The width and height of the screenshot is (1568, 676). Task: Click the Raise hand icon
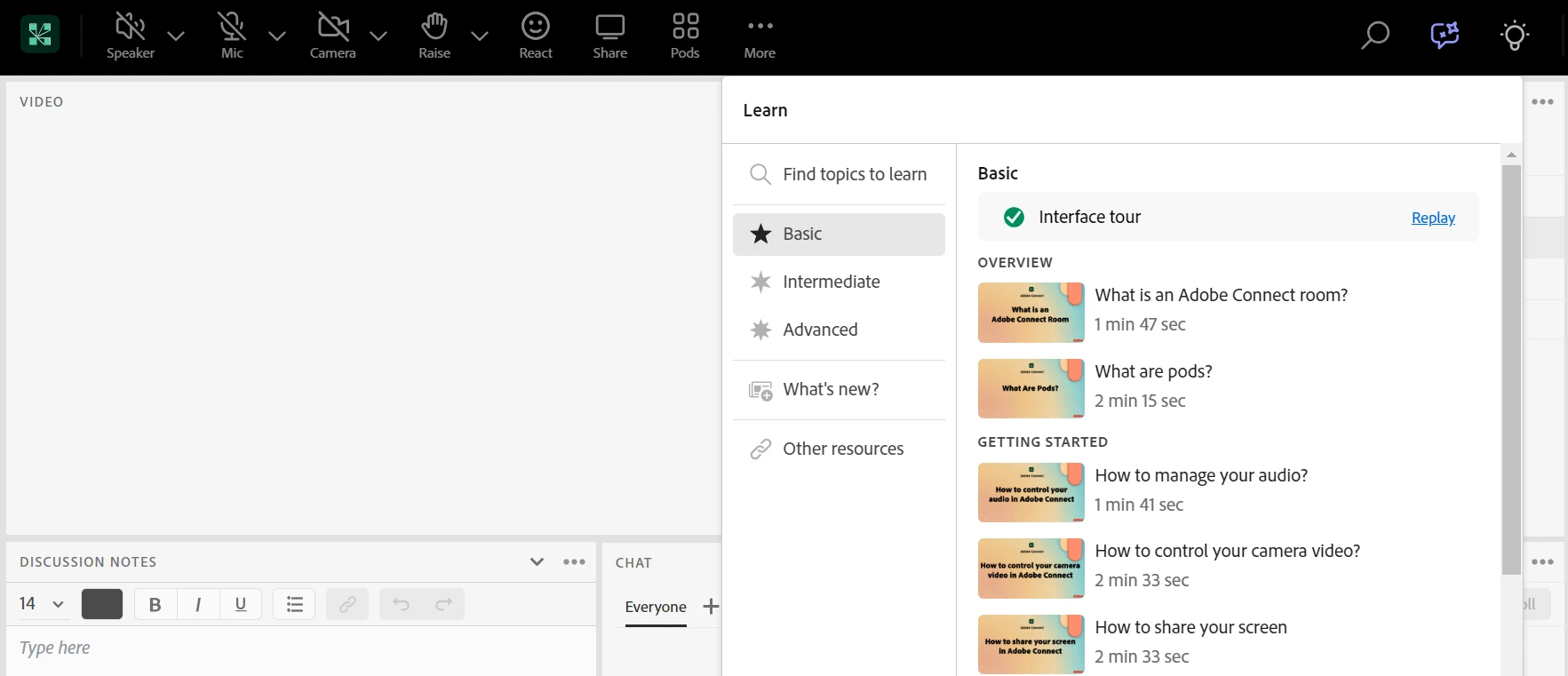[434, 27]
